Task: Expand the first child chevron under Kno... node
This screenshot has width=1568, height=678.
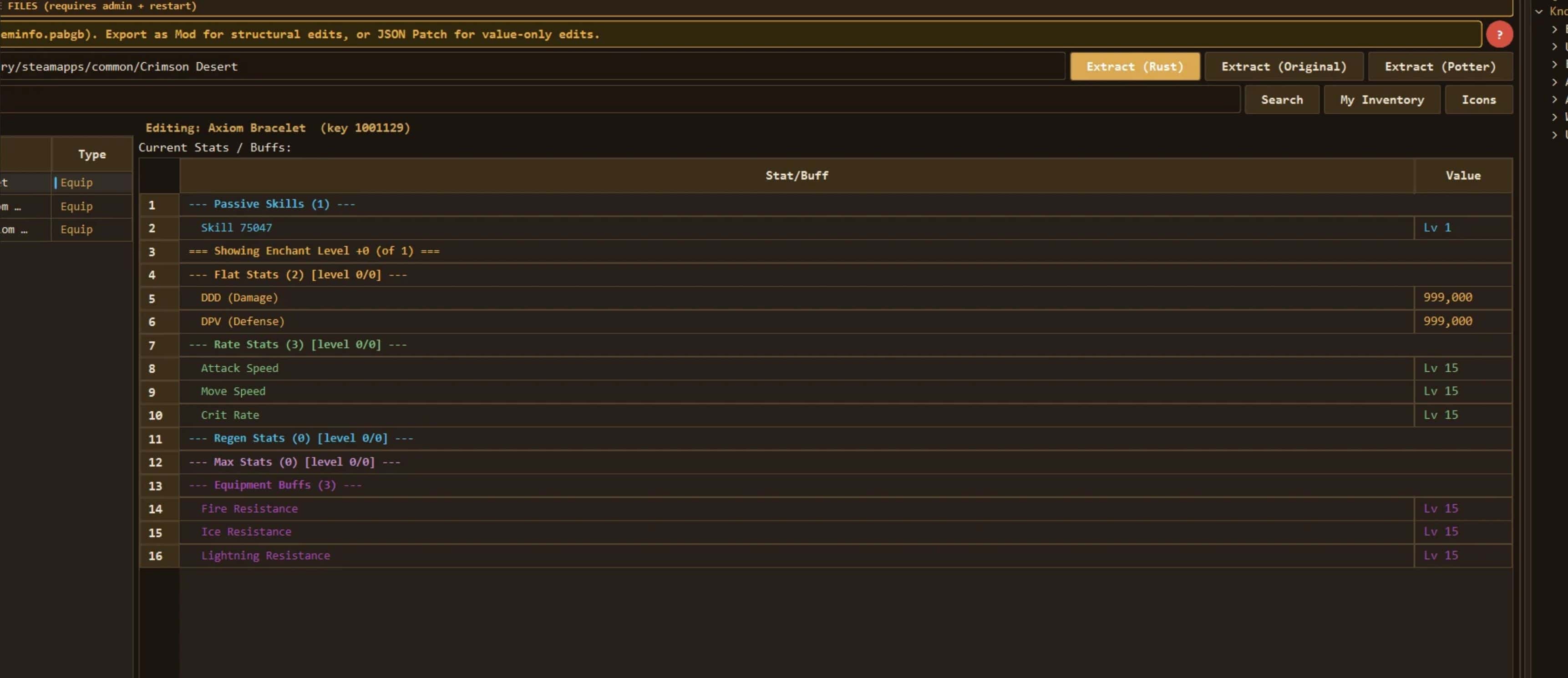Action: (1554, 29)
